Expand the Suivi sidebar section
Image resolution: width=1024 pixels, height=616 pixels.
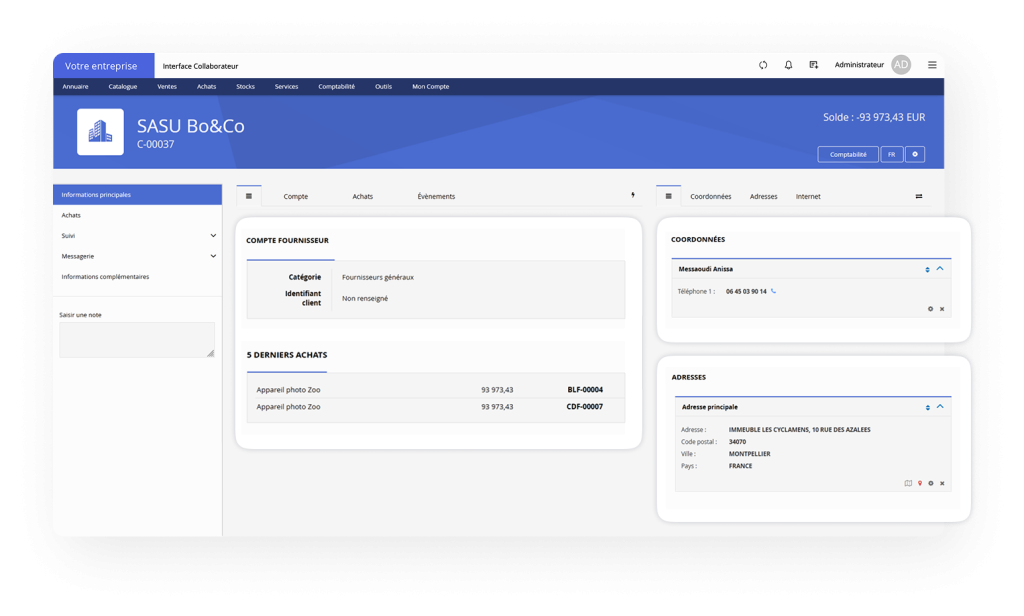[213, 236]
